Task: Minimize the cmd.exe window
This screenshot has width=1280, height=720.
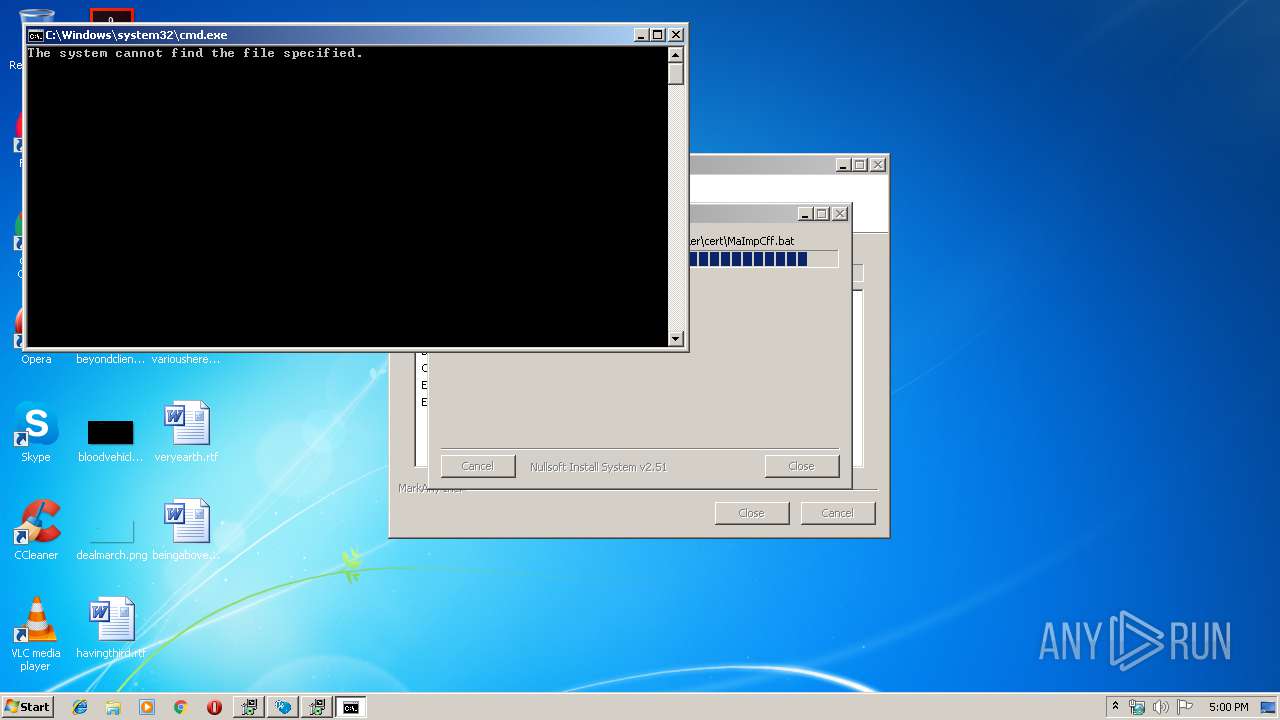Action: [x=642, y=35]
